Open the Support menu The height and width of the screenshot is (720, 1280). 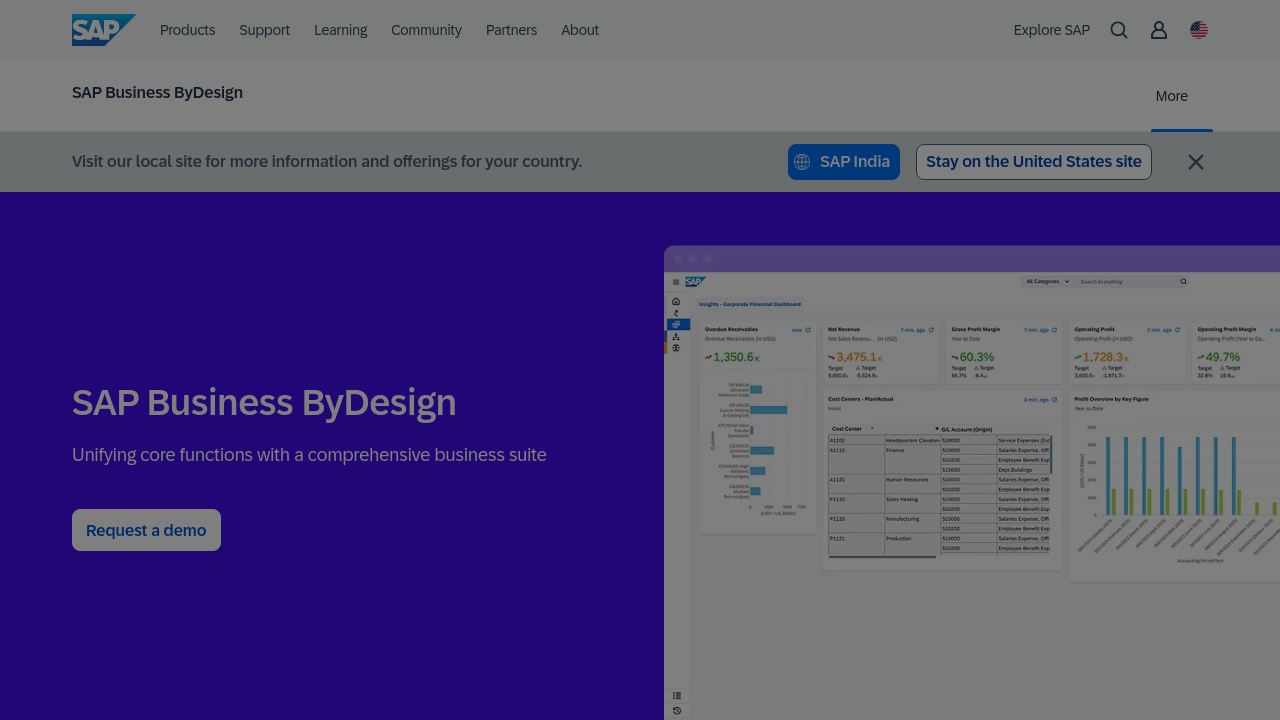pyautogui.click(x=264, y=30)
